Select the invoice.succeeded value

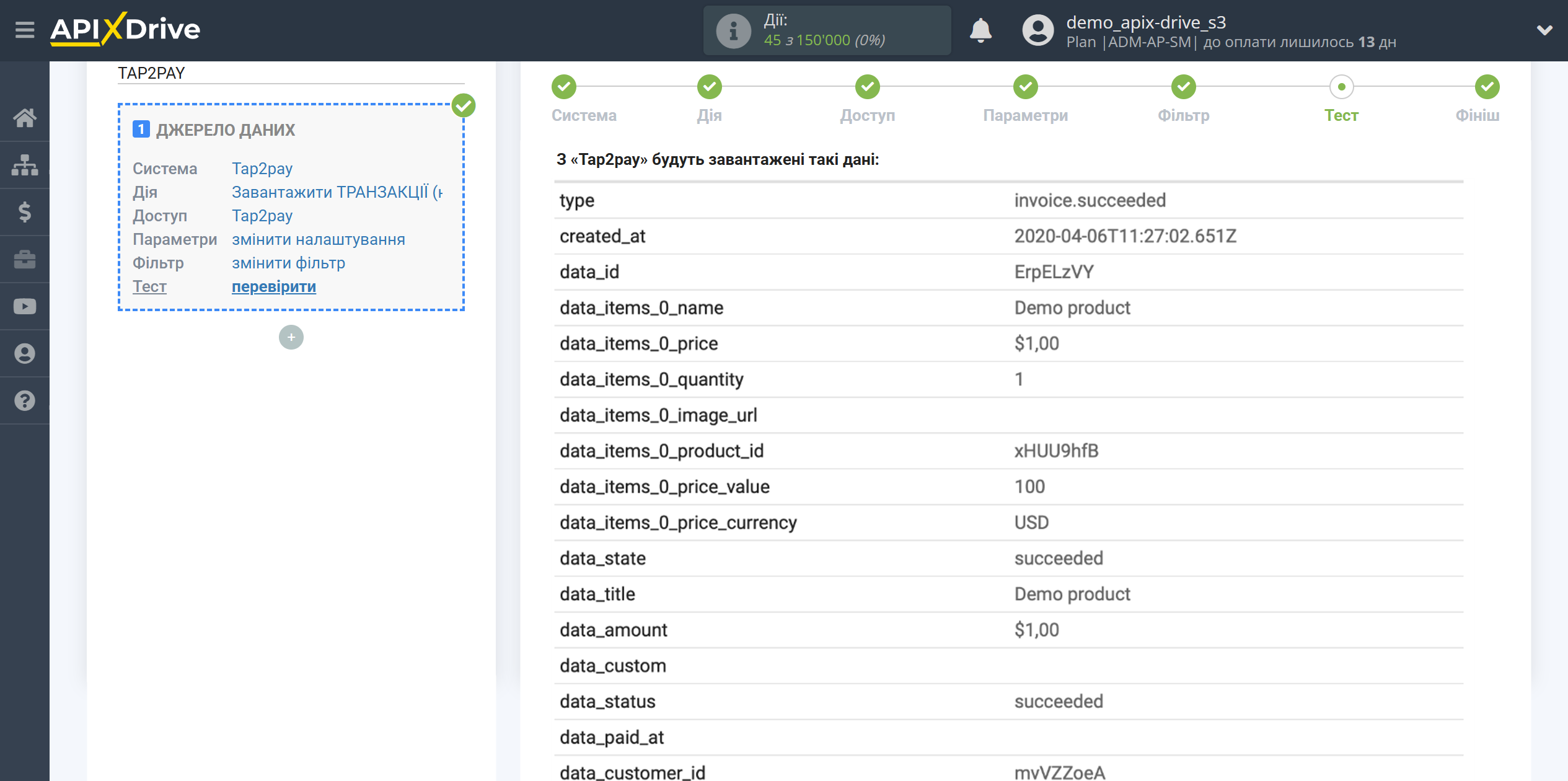(1090, 200)
